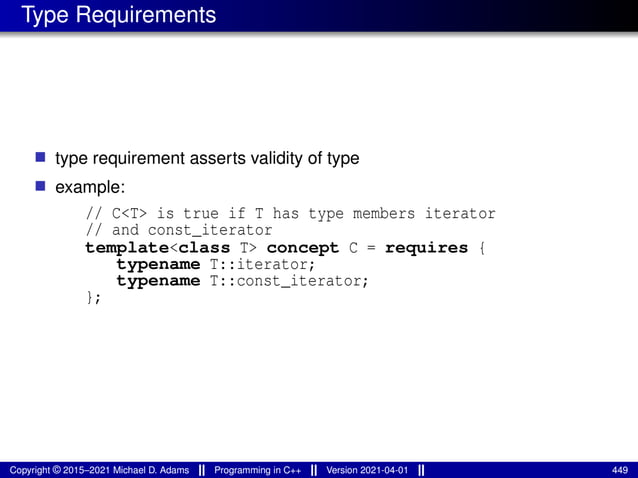Click the 'example:' bullet text
Image resolution: width=638 pixels, height=478 pixels.
click(90, 187)
